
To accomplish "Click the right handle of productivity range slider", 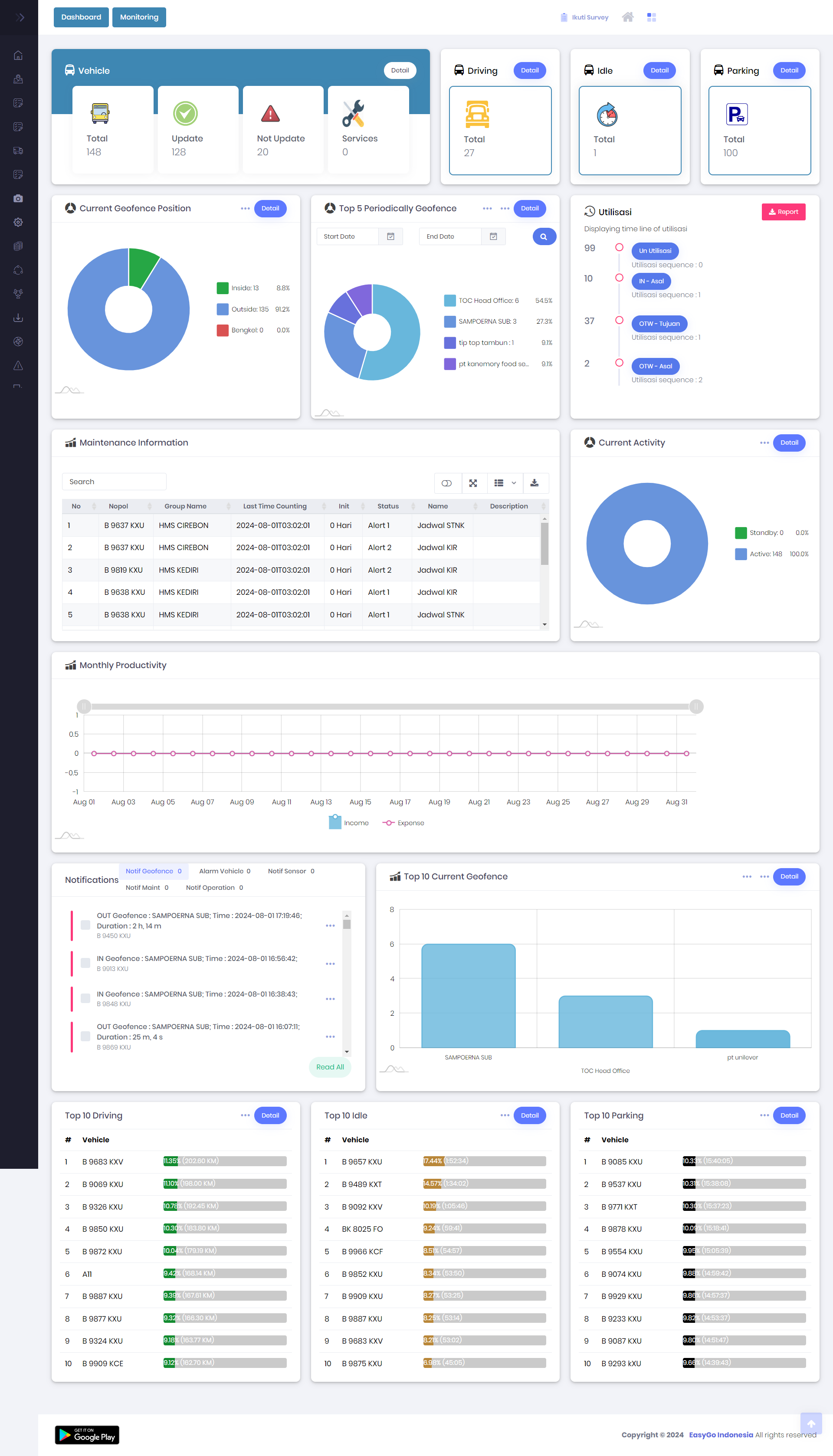I will 696,707.
